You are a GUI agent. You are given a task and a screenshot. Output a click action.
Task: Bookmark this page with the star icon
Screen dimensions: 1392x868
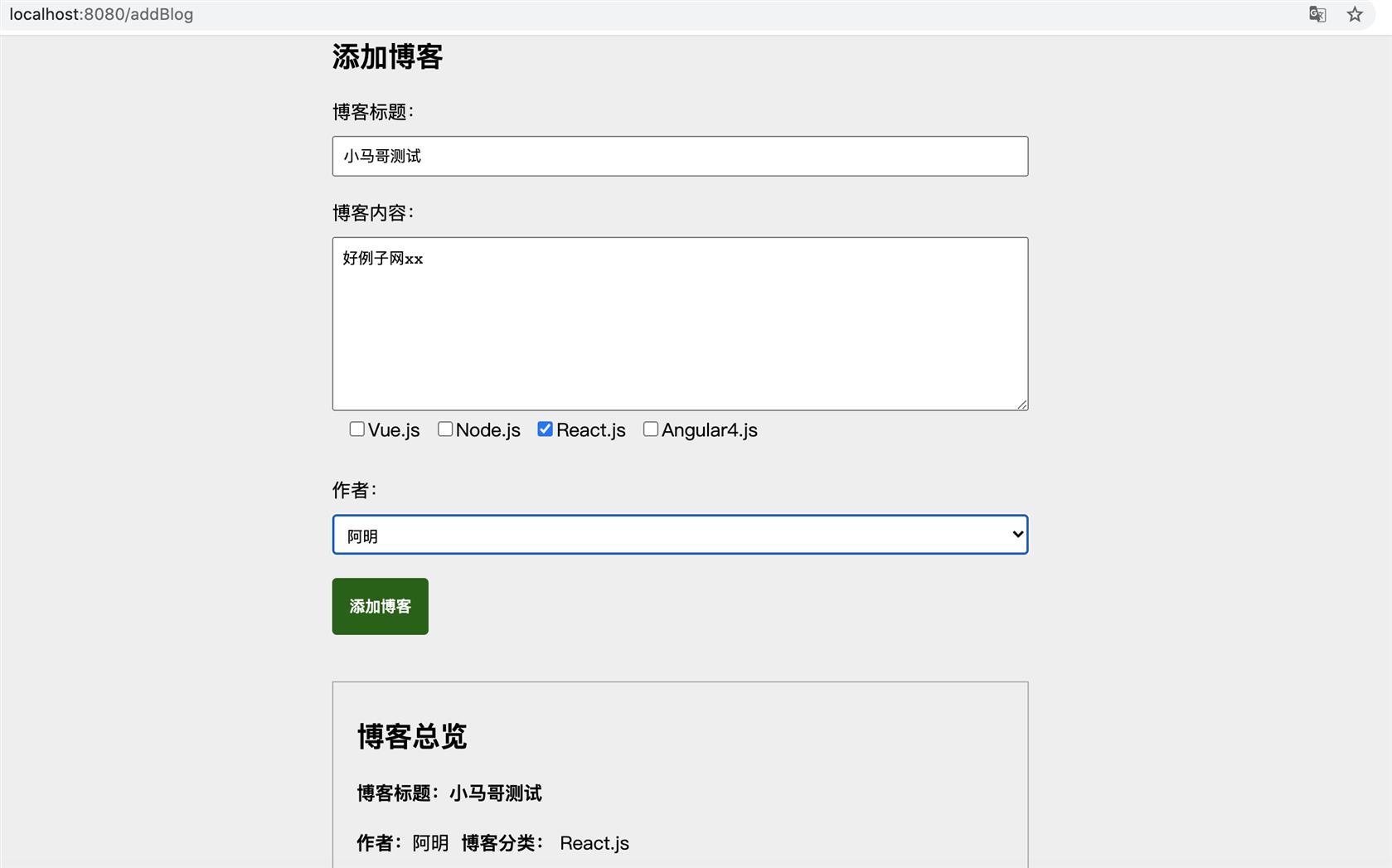[1355, 14]
